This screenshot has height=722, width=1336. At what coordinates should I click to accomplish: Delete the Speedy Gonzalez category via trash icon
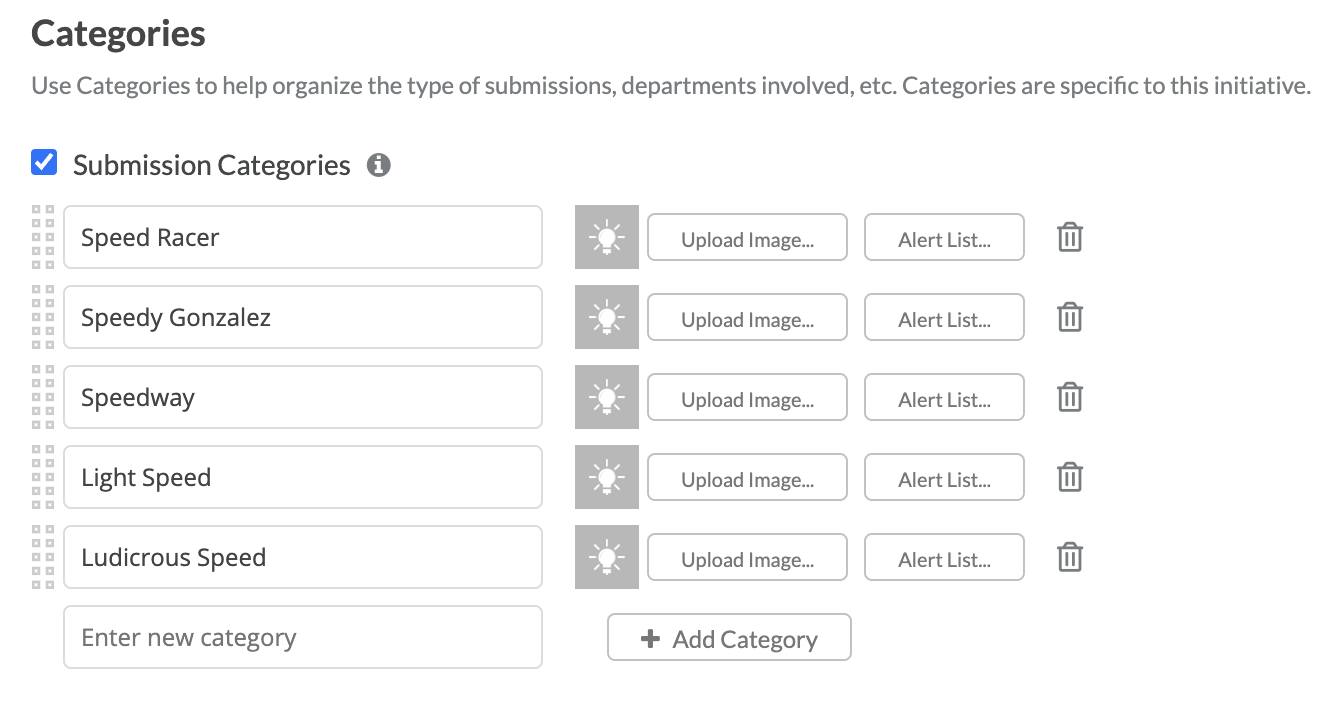1070,317
